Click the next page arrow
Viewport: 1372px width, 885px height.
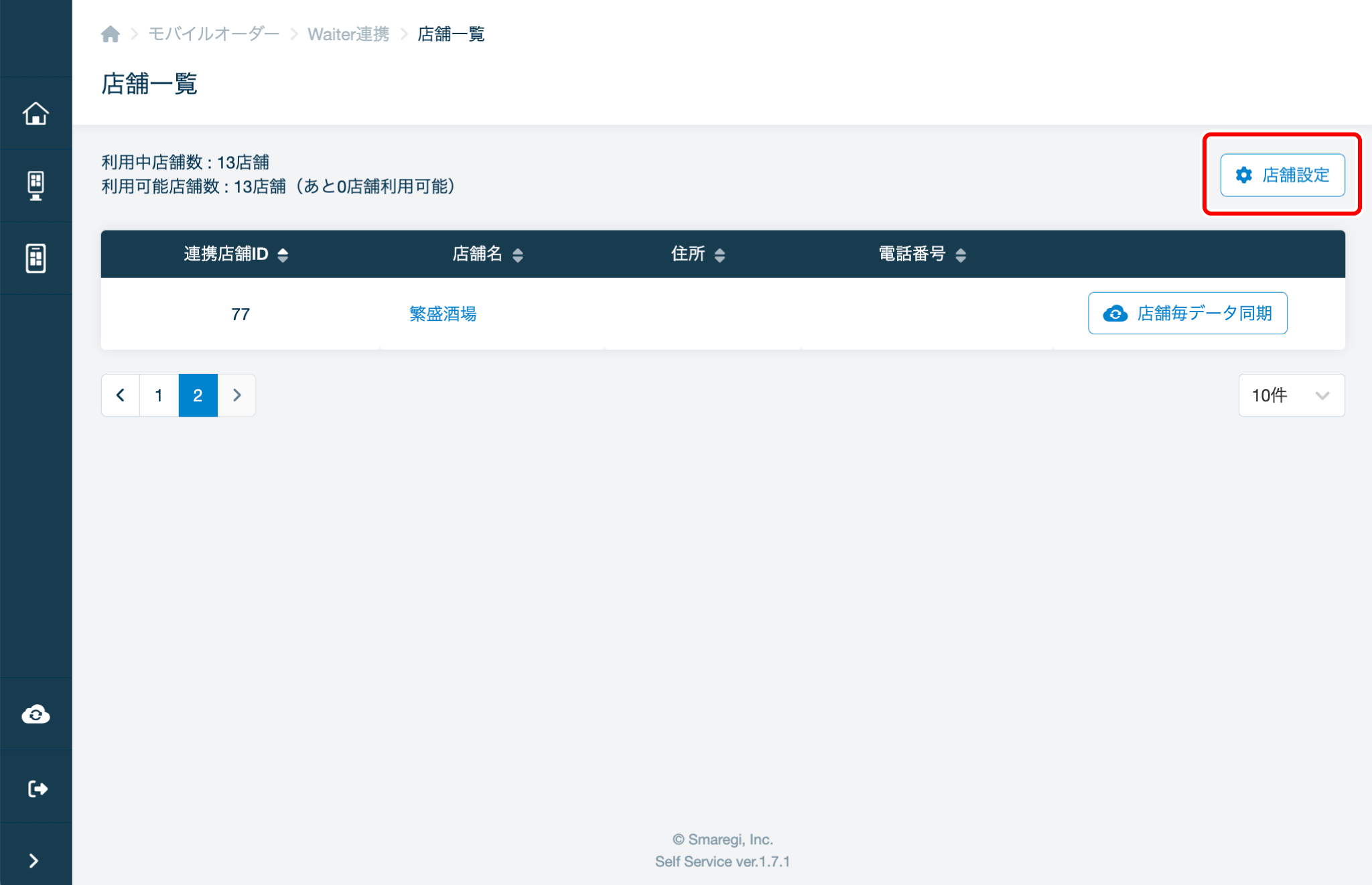coord(236,395)
